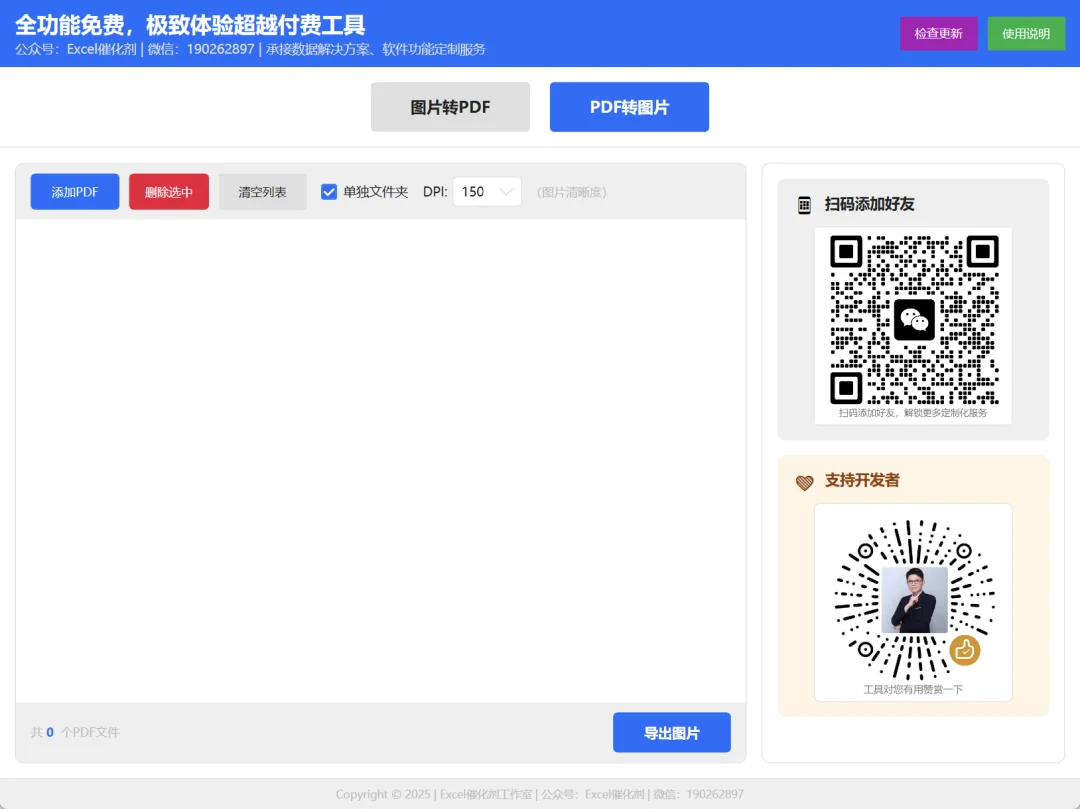Toggle the 单独文件夹 checkbox
Screen dimensions: 1080x809
(x=329, y=192)
